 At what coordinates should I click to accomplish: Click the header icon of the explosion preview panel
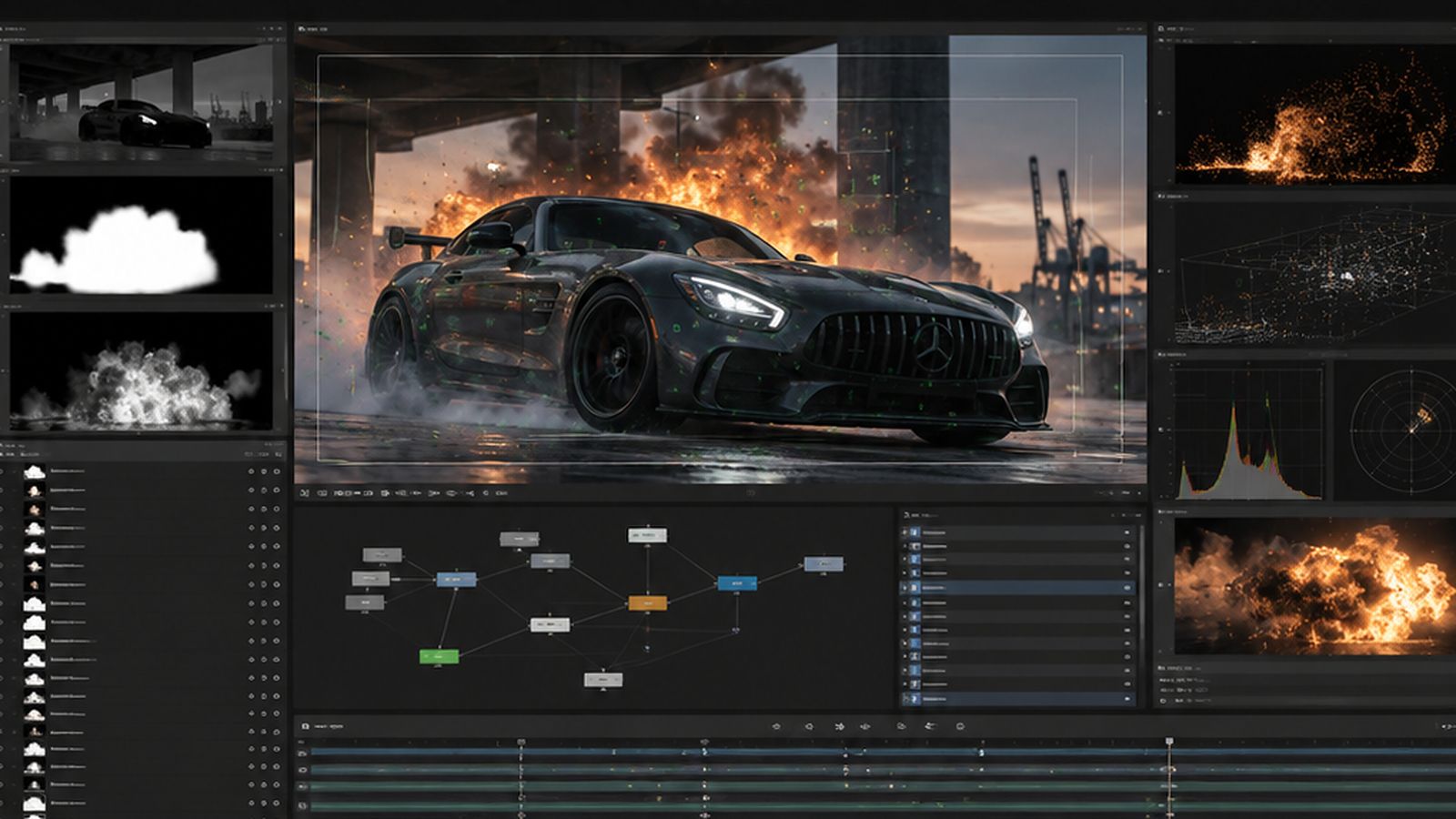click(1161, 511)
